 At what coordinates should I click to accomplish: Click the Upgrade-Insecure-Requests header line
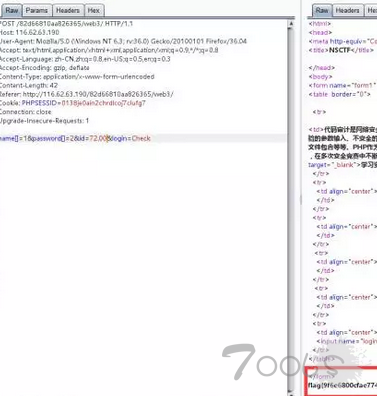(44, 121)
